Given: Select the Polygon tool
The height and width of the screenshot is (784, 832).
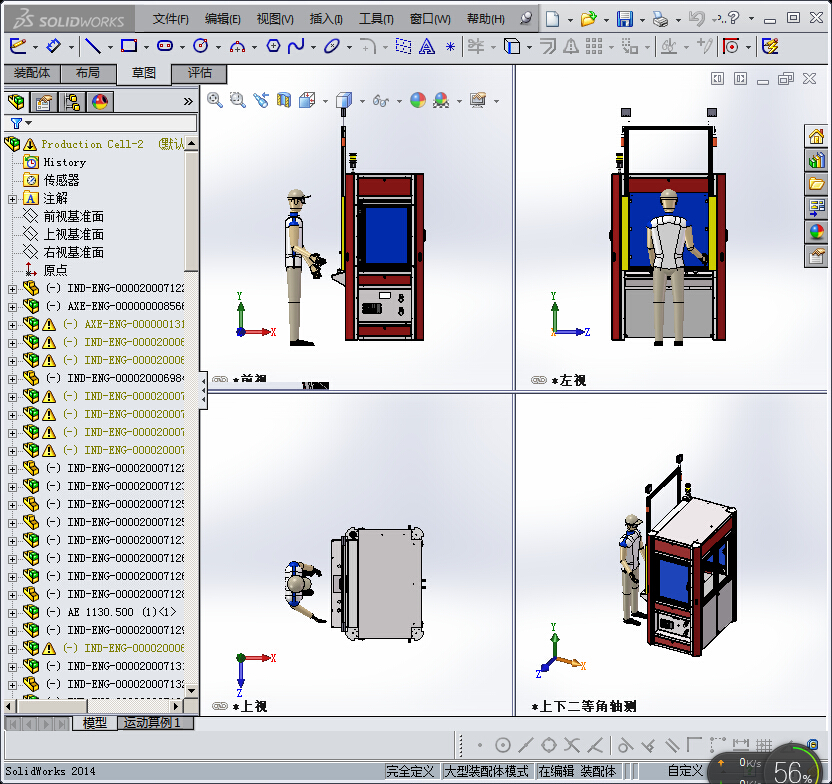Looking at the screenshot, I should [273, 46].
